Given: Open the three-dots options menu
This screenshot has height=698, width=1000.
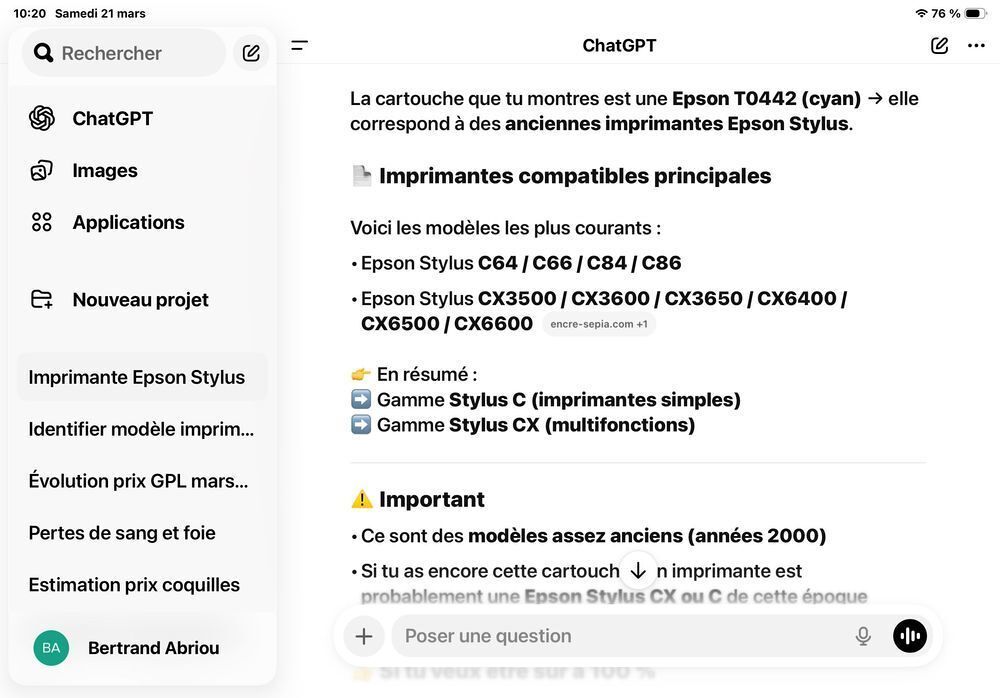Looking at the screenshot, I should (x=976, y=45).
